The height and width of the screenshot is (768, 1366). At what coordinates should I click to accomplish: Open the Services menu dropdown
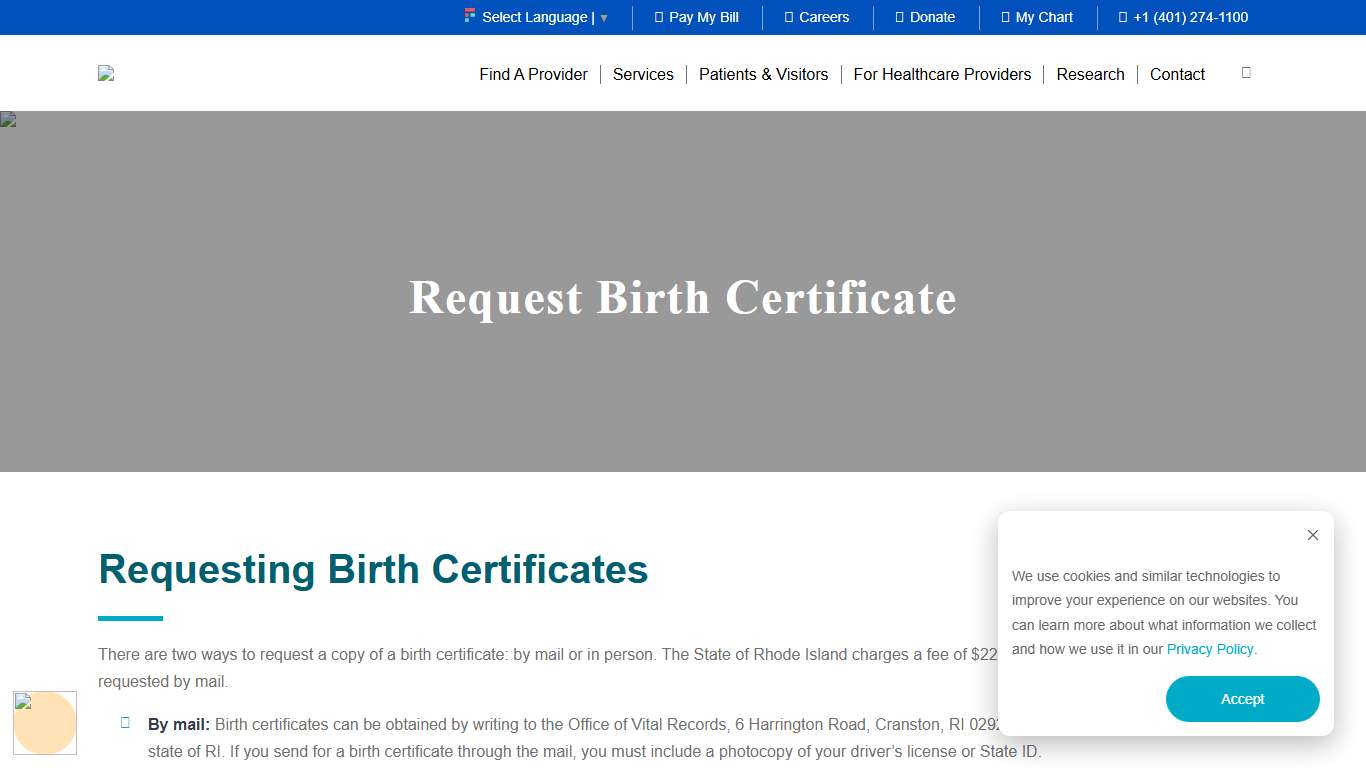coord(643,74)
